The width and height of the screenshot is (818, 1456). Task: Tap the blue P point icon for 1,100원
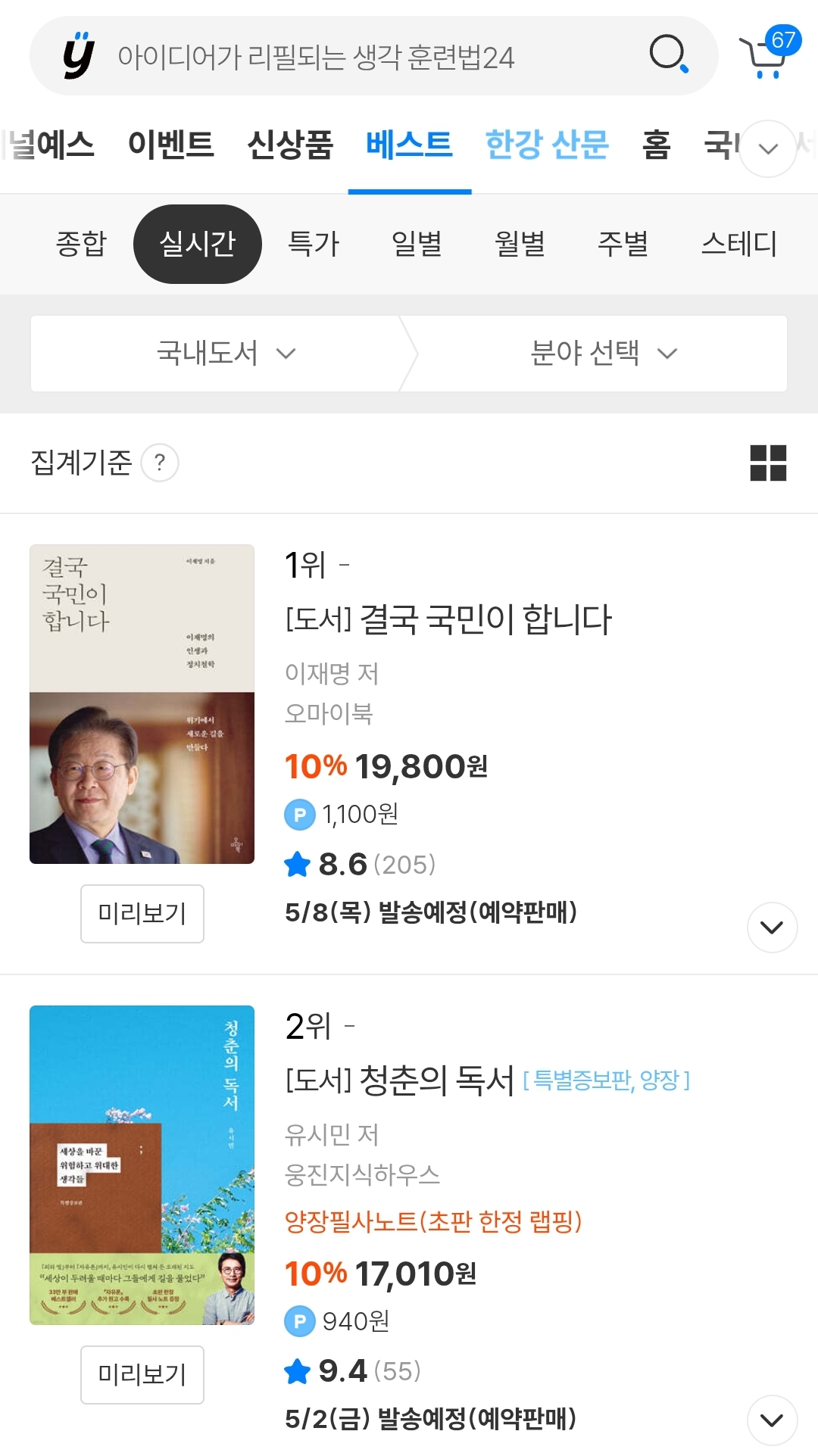coord(299,815)
